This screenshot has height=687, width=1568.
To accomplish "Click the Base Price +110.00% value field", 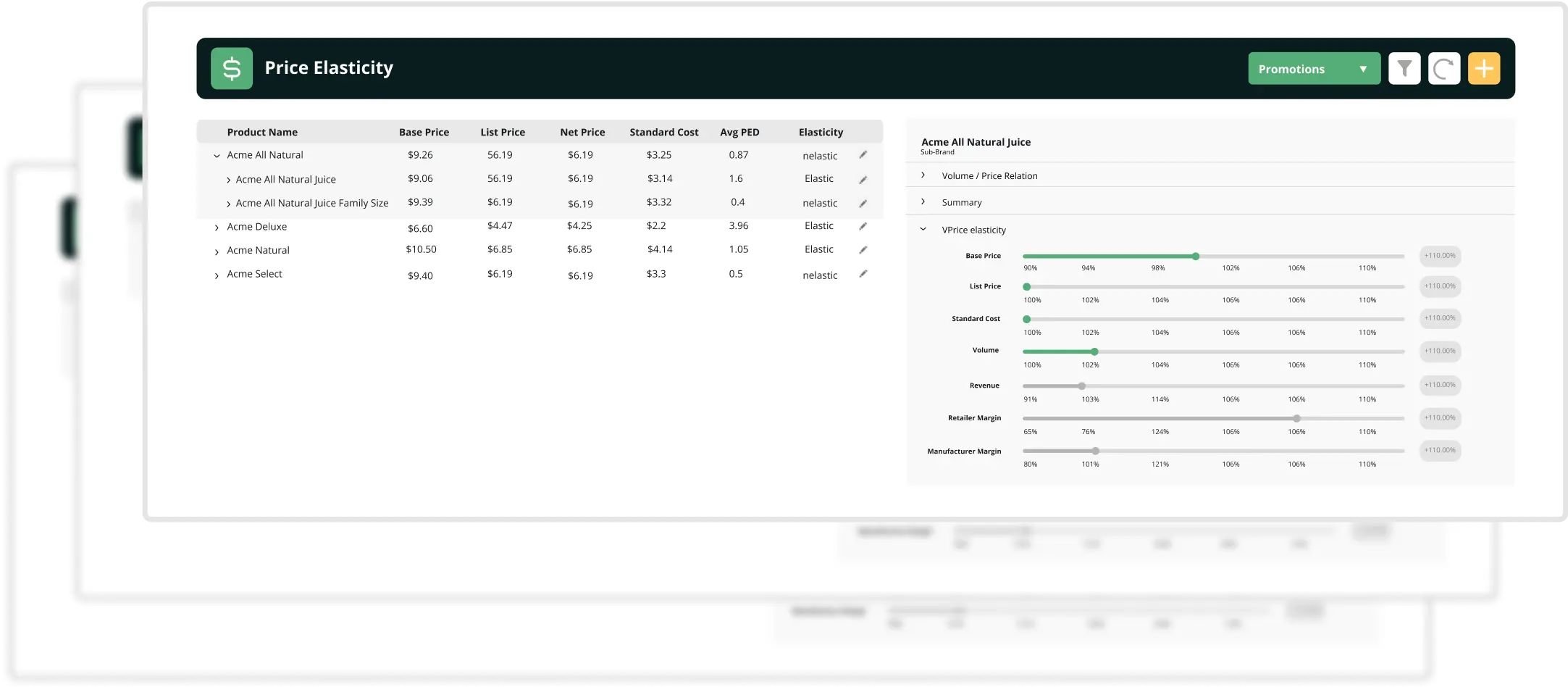I will tap(1440, 256).
